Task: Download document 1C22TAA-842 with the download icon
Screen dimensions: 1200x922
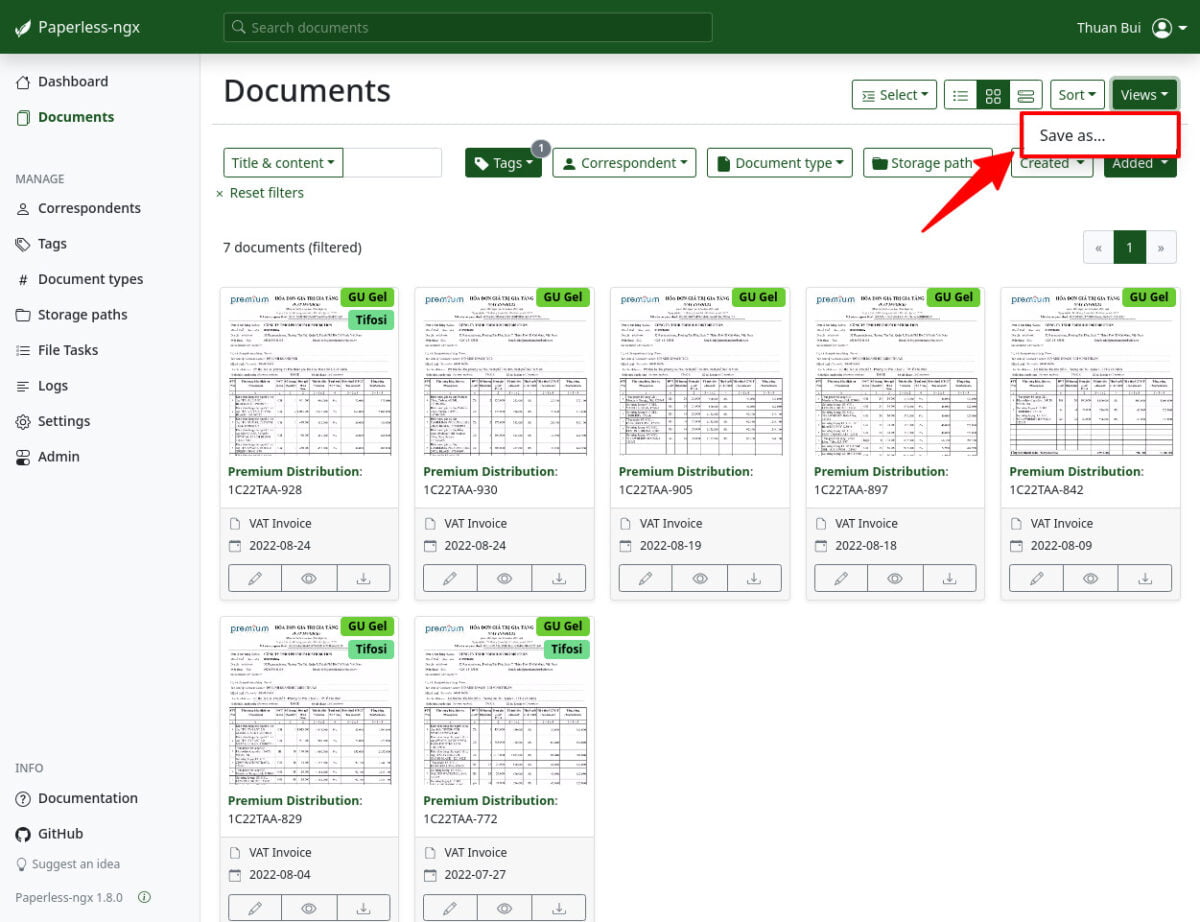Action: pyautogui.click(x=1145, y=577)
